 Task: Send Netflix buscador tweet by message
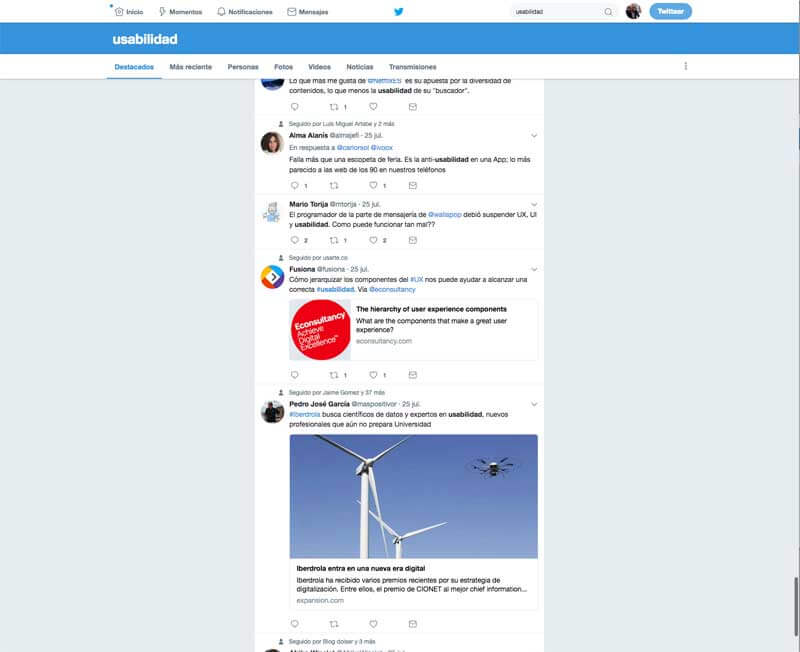click(x=413, y=107)
